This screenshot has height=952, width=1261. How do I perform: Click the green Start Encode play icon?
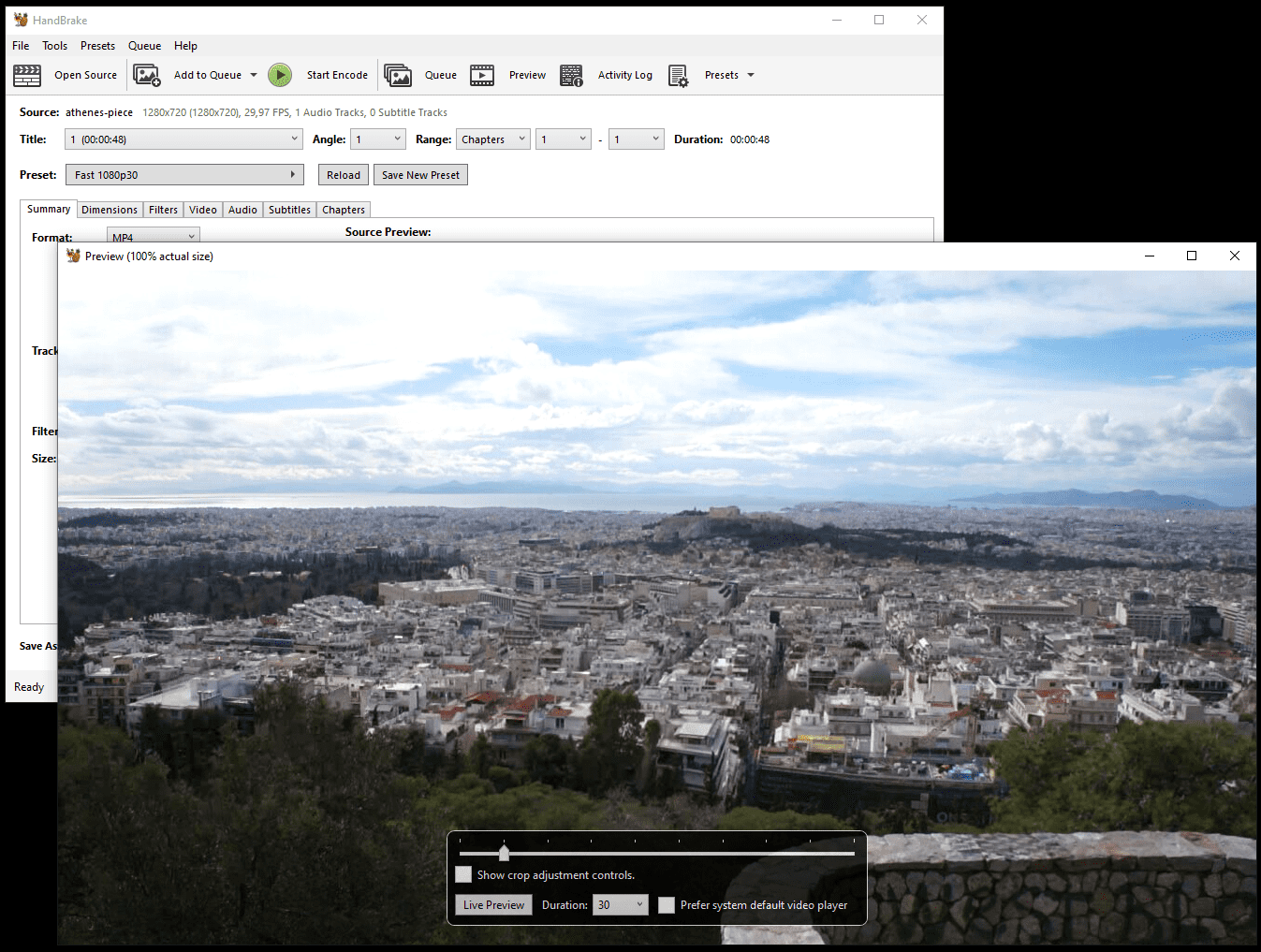[280, 75]
